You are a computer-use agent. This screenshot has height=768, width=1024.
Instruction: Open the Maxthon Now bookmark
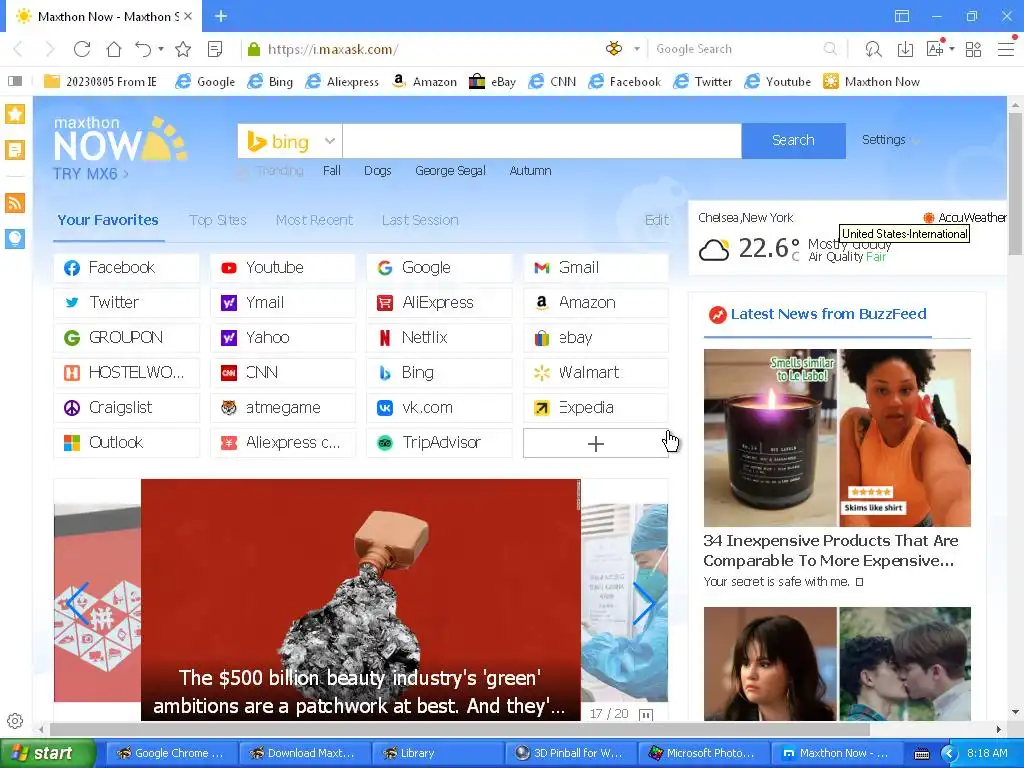click(871, 82)
